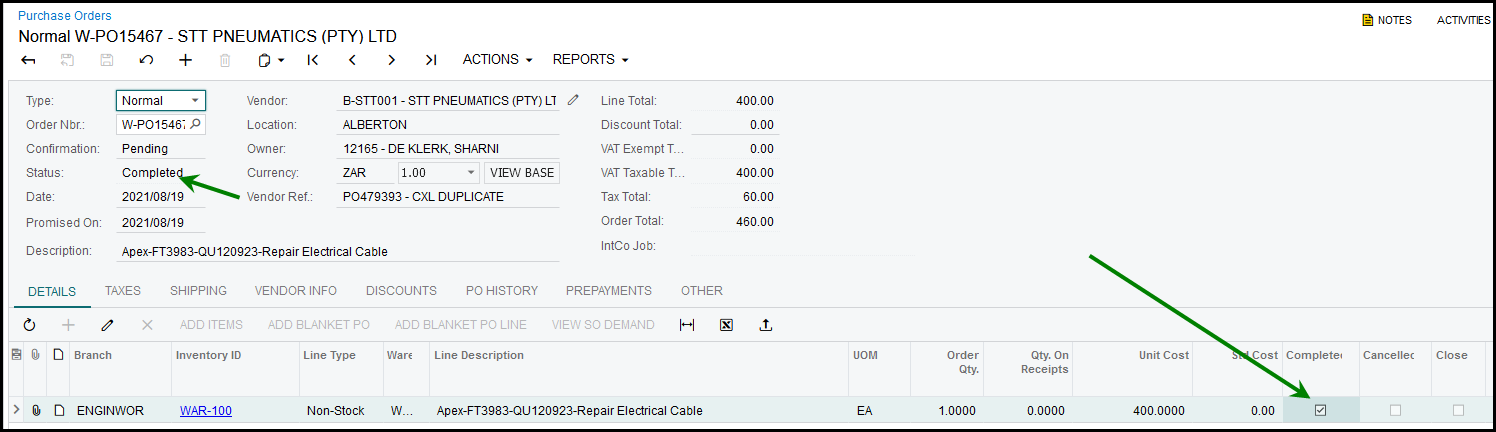Refresh the details grid
The image size is (1496, 432).
(29, 325)
